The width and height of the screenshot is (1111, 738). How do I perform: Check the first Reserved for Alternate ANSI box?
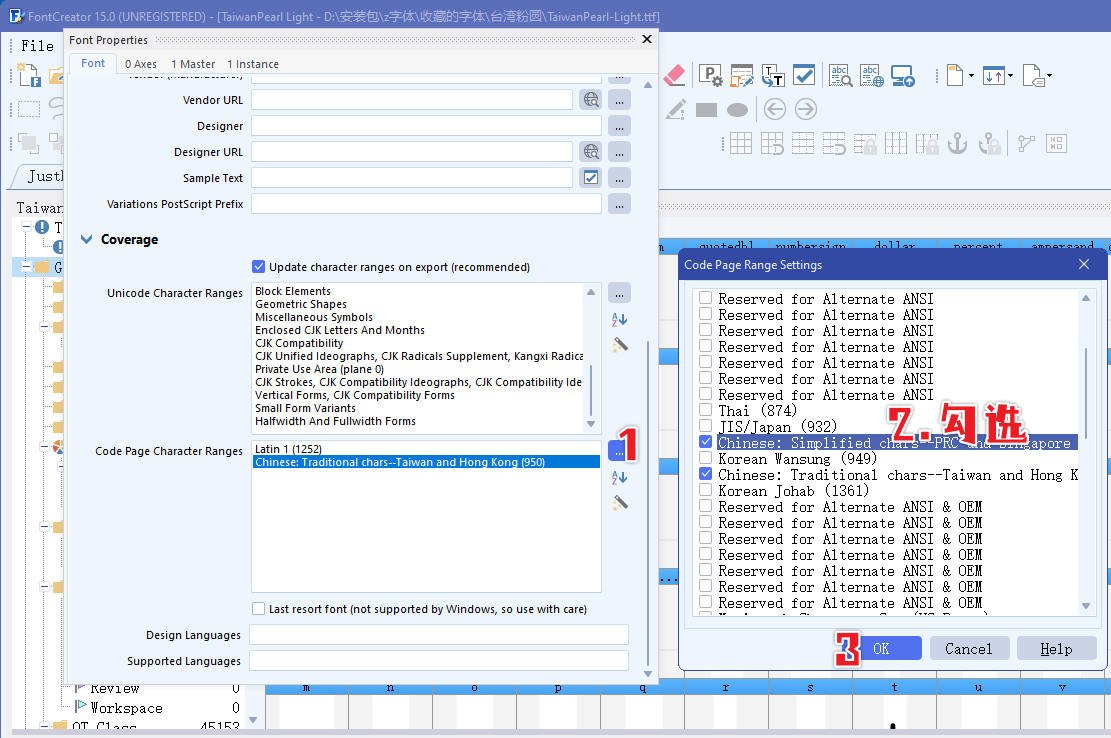(x=706, y=298)
